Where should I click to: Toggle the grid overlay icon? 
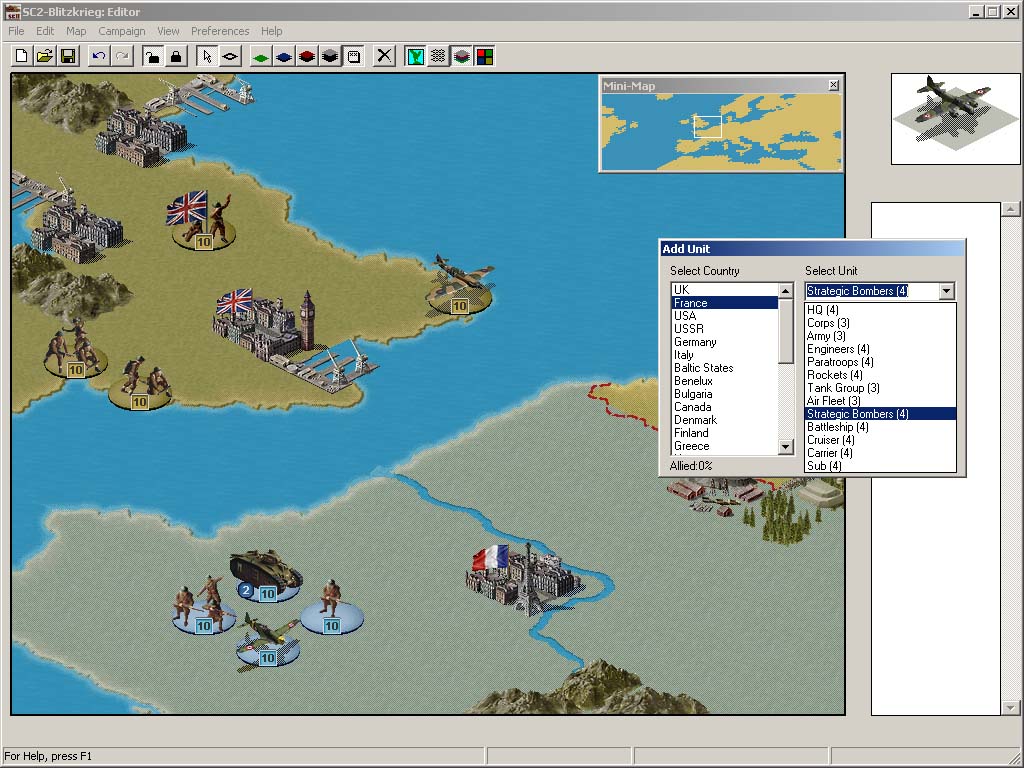438,56
